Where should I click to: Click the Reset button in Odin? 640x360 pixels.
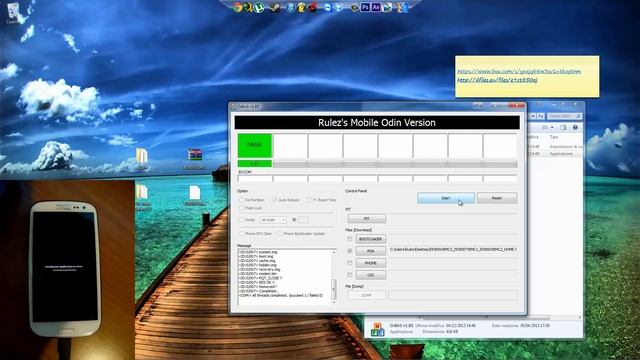tap(497, 198)
